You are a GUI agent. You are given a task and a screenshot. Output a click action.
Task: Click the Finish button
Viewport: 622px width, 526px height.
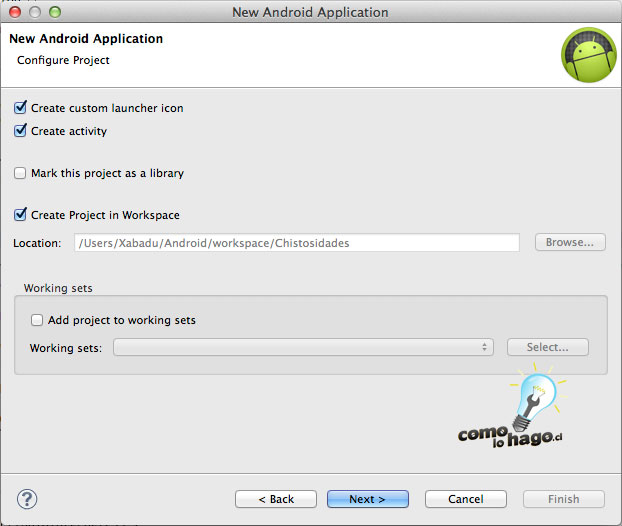[x=564, y=499]
